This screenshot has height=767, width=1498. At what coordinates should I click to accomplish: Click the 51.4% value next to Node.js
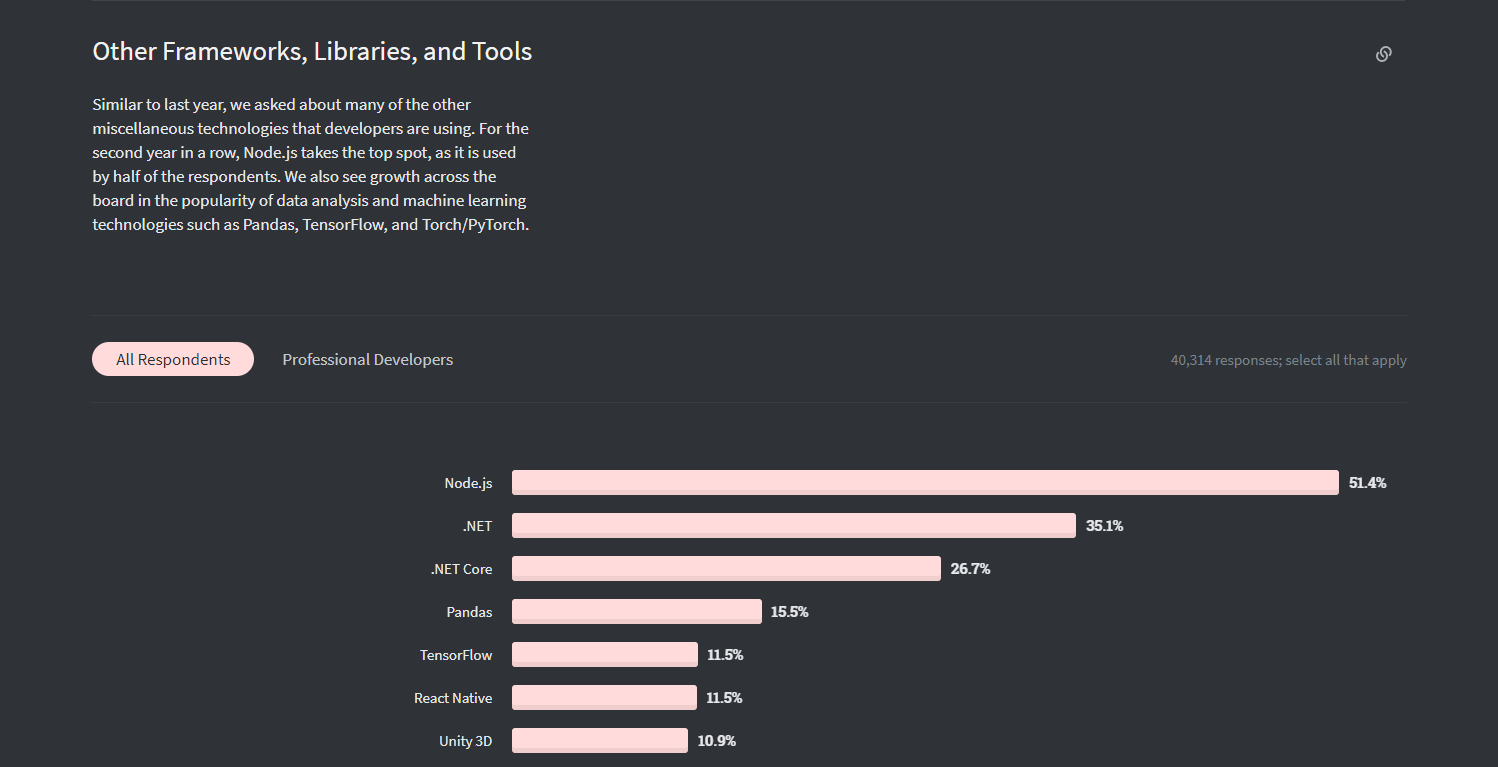(x=1367, y=483)
